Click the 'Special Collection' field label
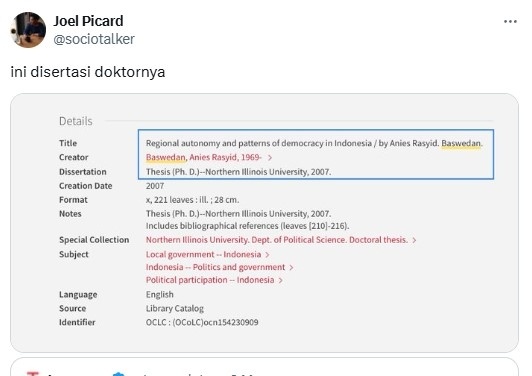 94,240
